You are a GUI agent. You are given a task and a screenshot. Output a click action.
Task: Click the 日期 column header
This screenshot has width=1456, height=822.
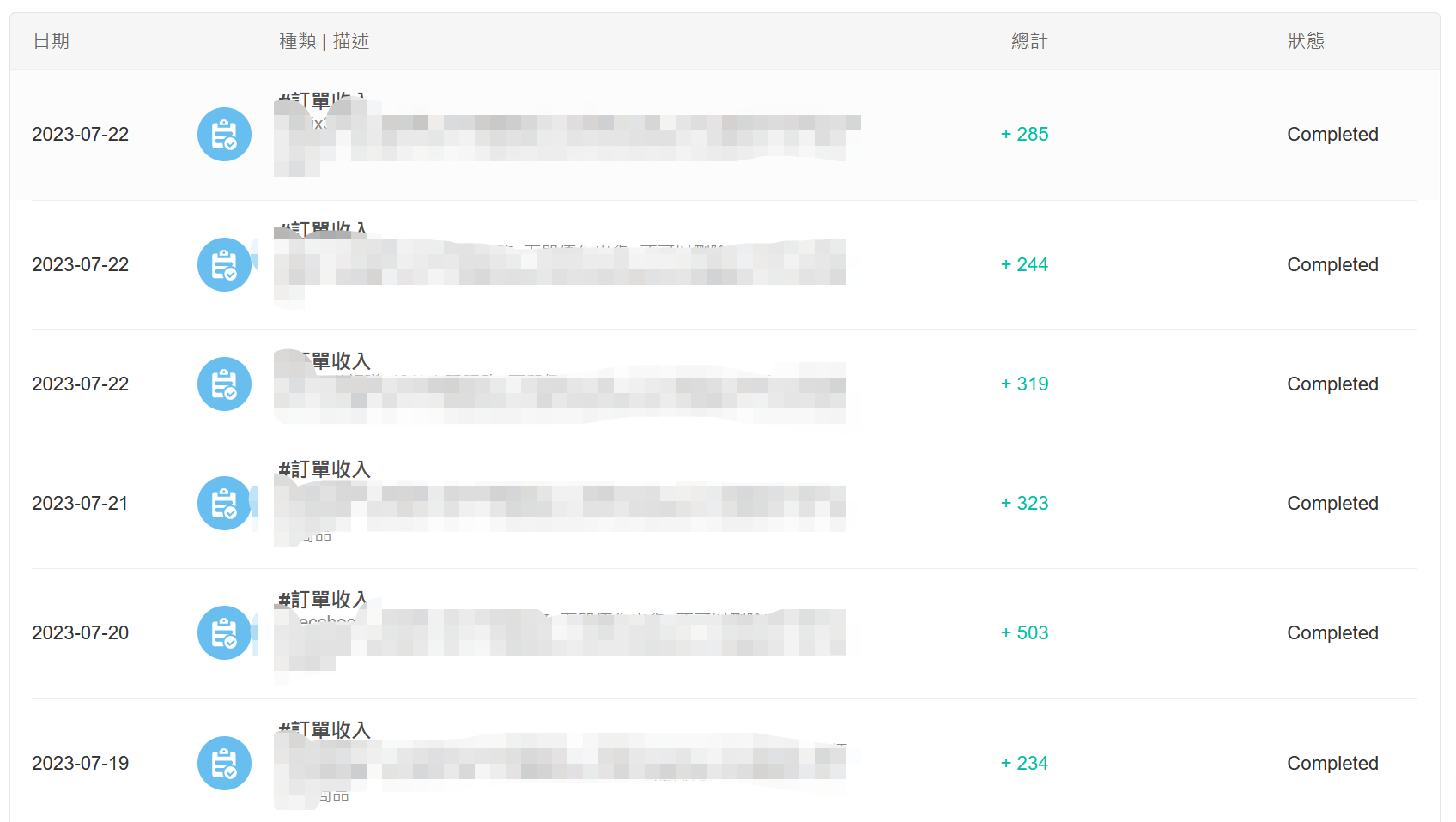(52, 41)
